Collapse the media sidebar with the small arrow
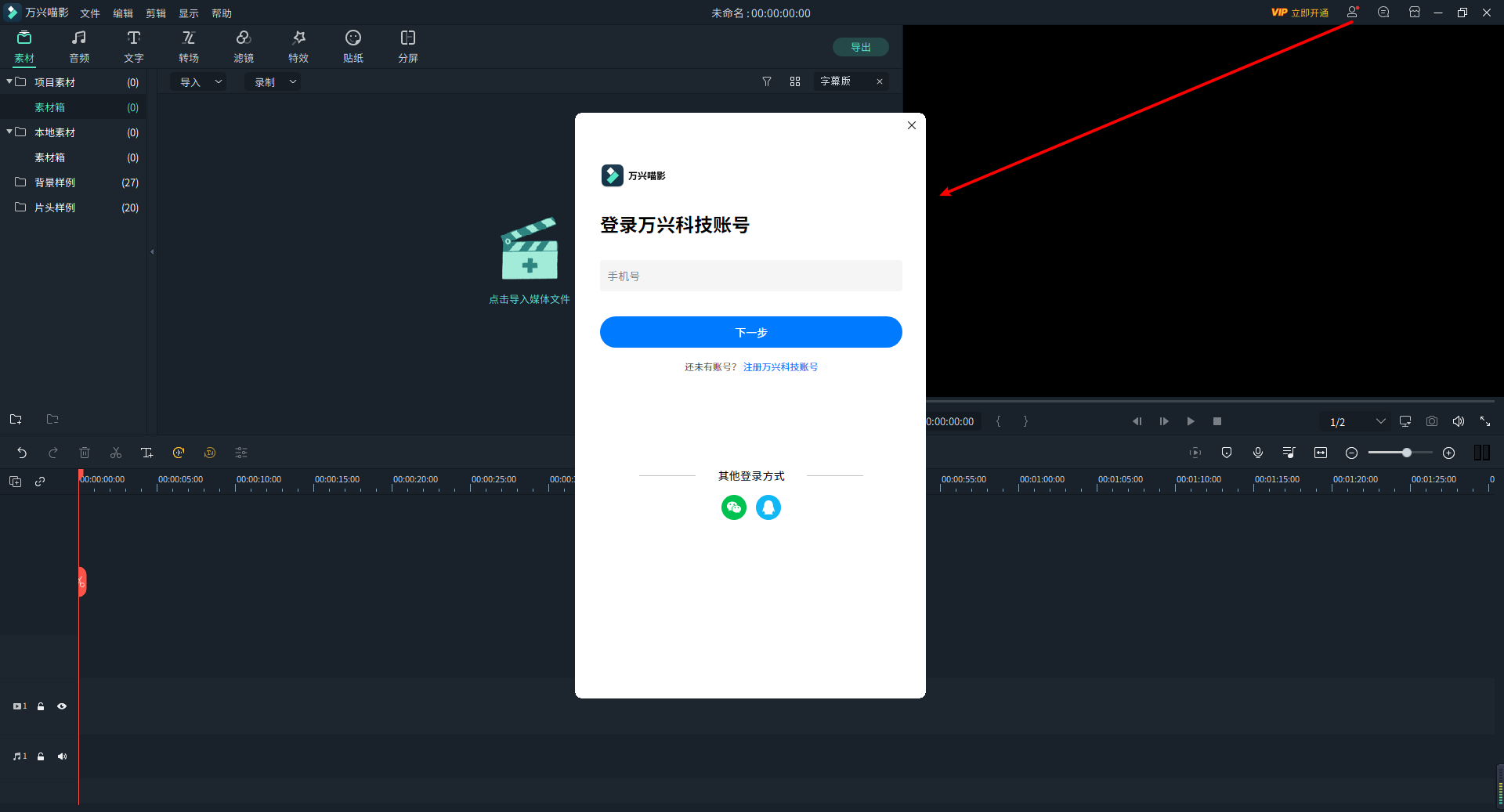Image resolution: width=1504 pixels, height=812 pixels. (152, 252)
